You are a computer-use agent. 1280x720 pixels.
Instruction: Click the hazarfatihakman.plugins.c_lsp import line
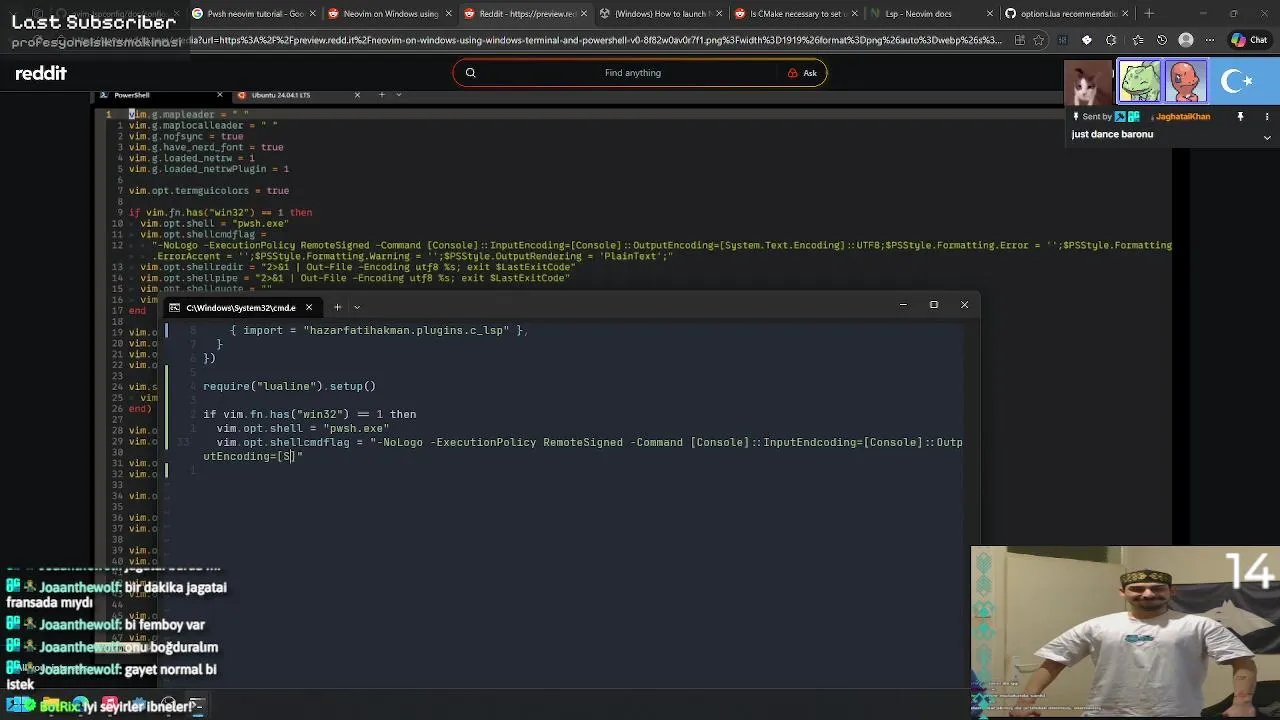tap(379, 330)
